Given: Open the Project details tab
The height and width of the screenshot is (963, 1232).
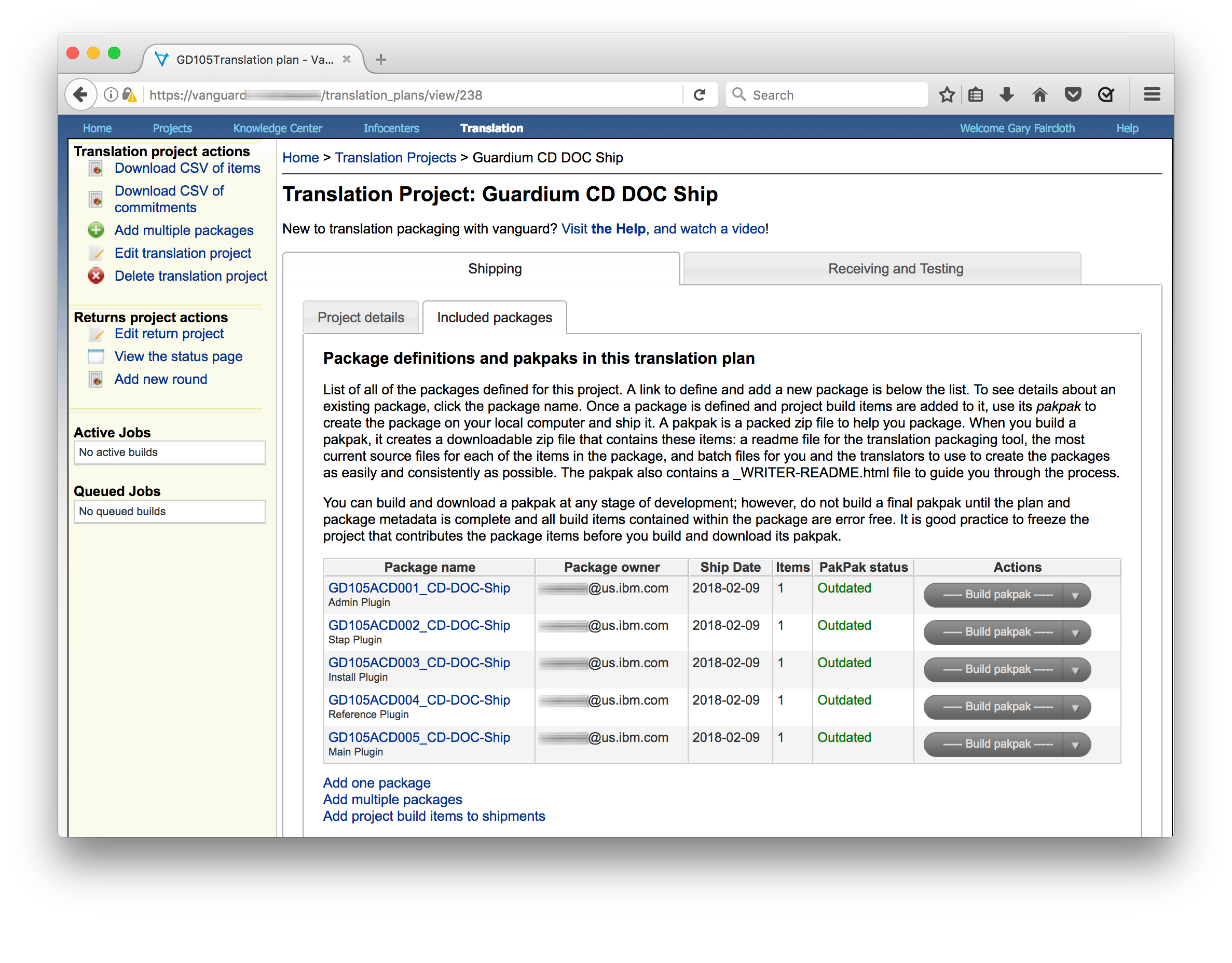Looking at the screenshot, I should [361, 318].
